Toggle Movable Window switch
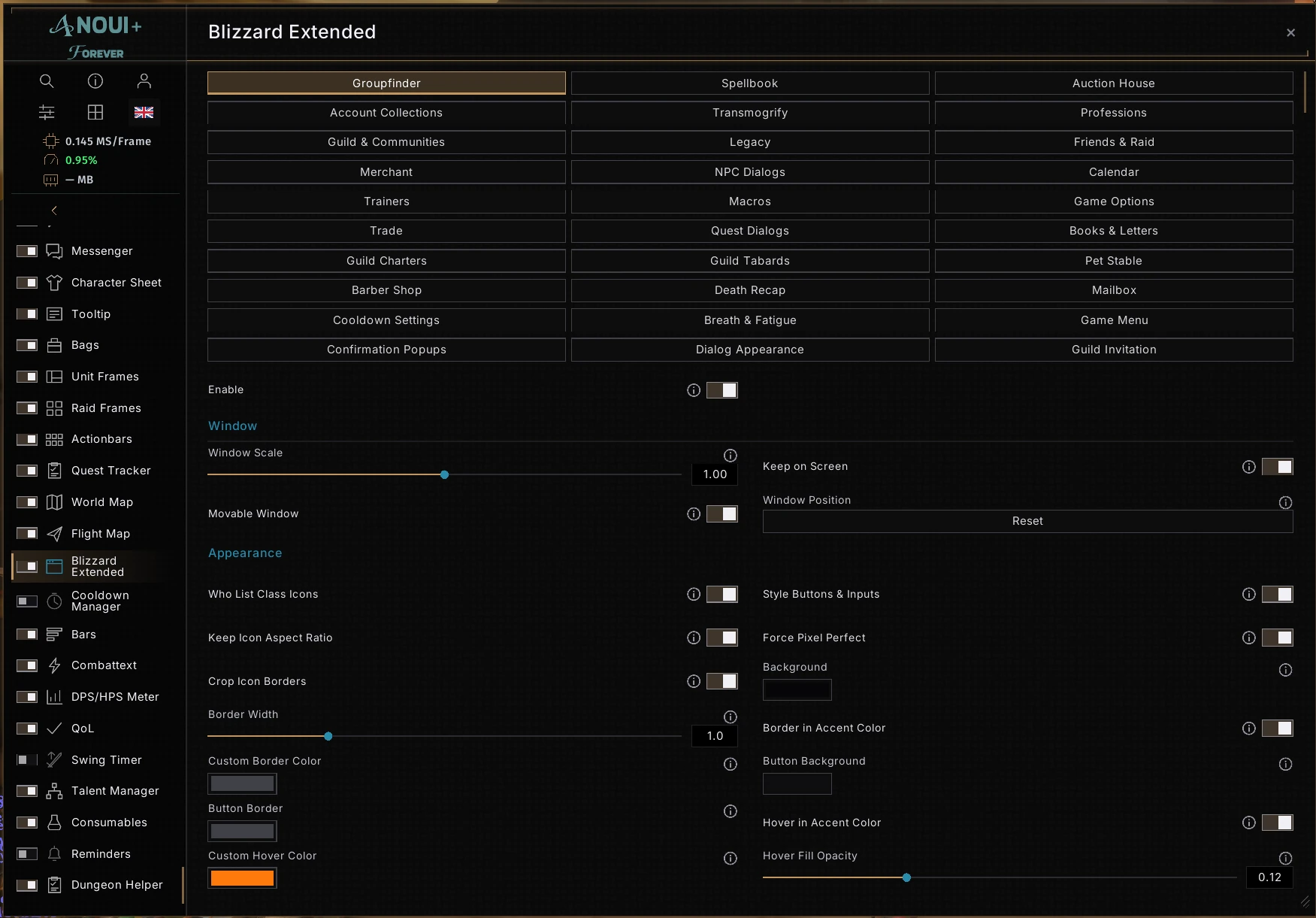 (722, 514)
